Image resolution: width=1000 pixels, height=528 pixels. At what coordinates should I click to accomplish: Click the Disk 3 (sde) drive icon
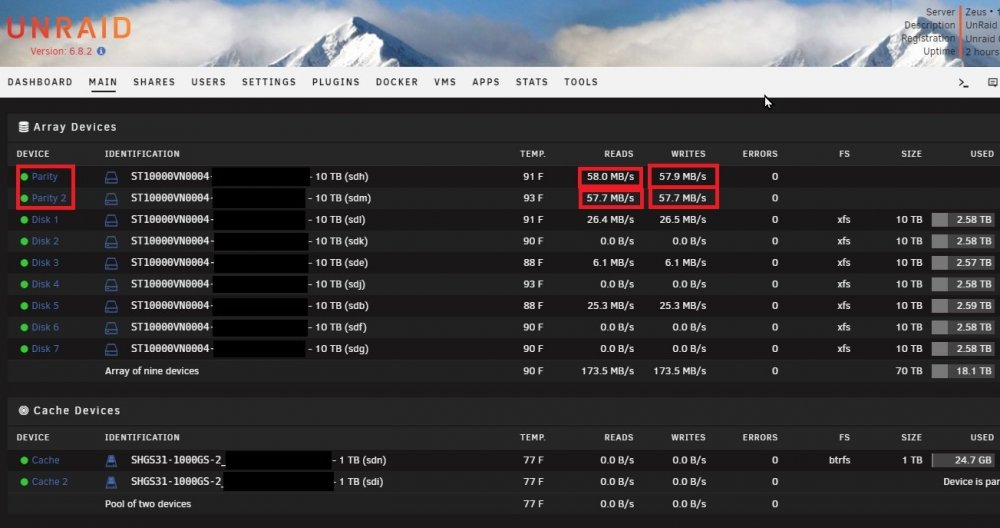point(112,263)
